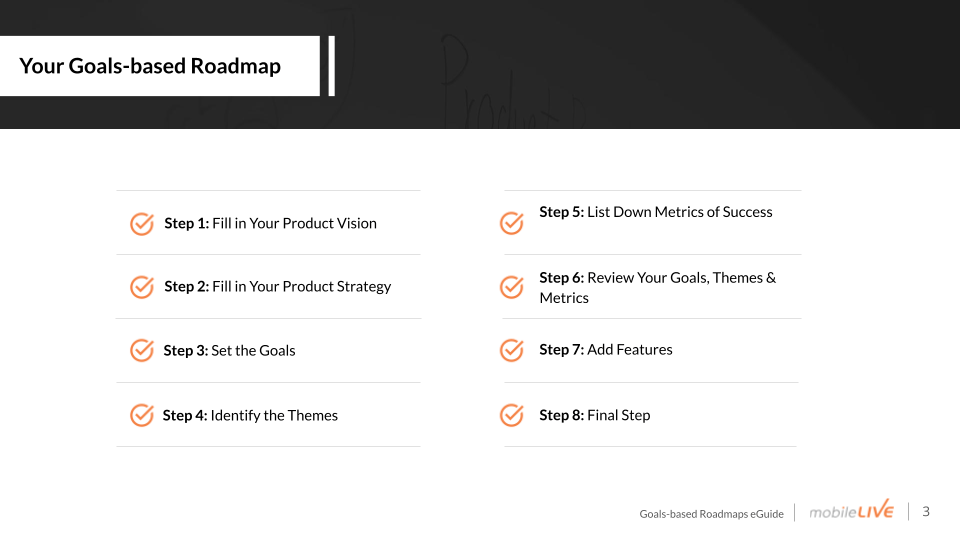Click the mobileLIVE logo in footer
This screenshot has height=540, width=960.
coord(851,510)
